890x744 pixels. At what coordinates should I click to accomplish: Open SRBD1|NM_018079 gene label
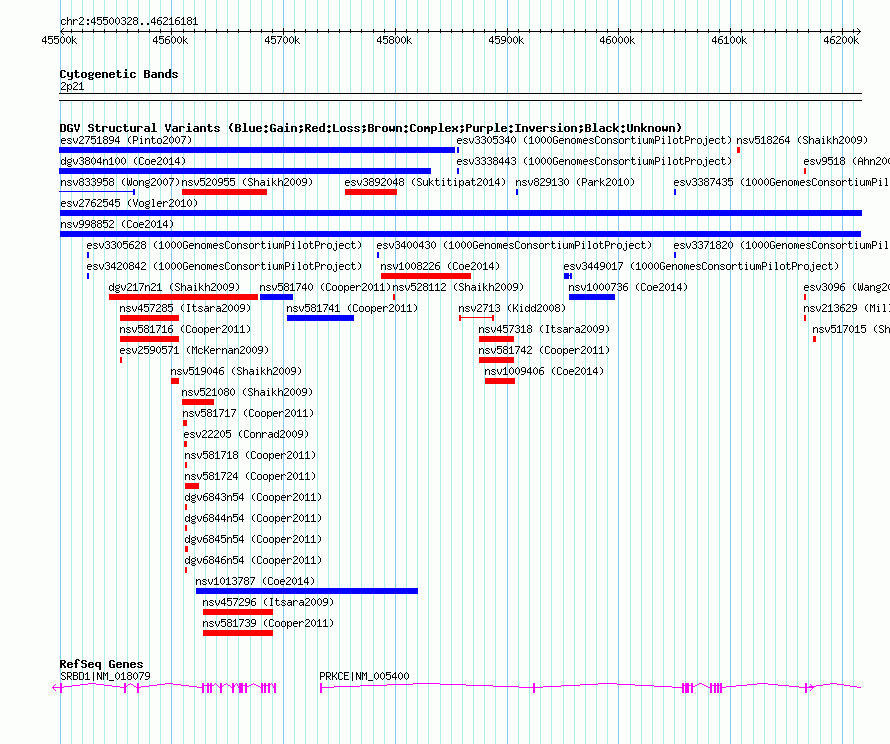pos(105,676)
